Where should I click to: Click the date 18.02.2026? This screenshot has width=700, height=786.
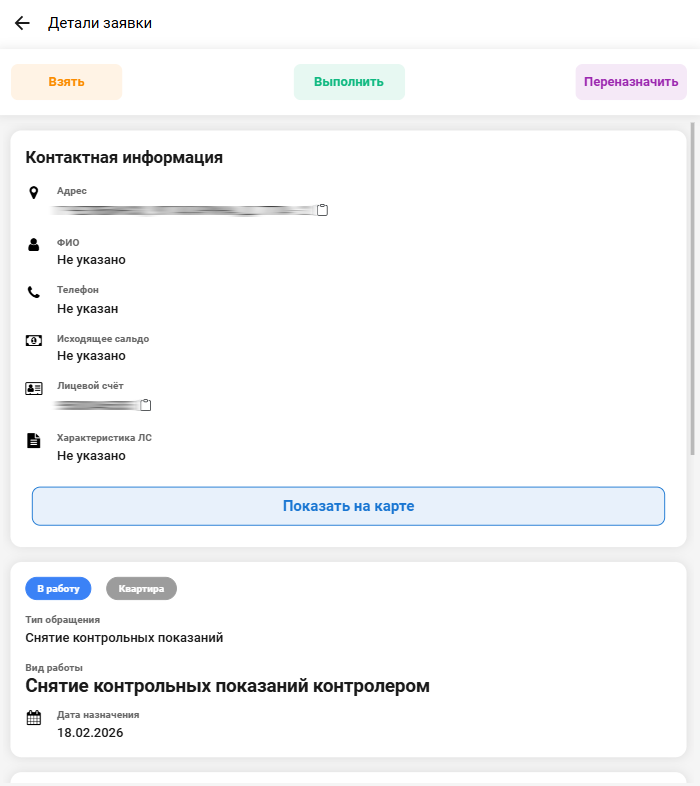point(90,732)
